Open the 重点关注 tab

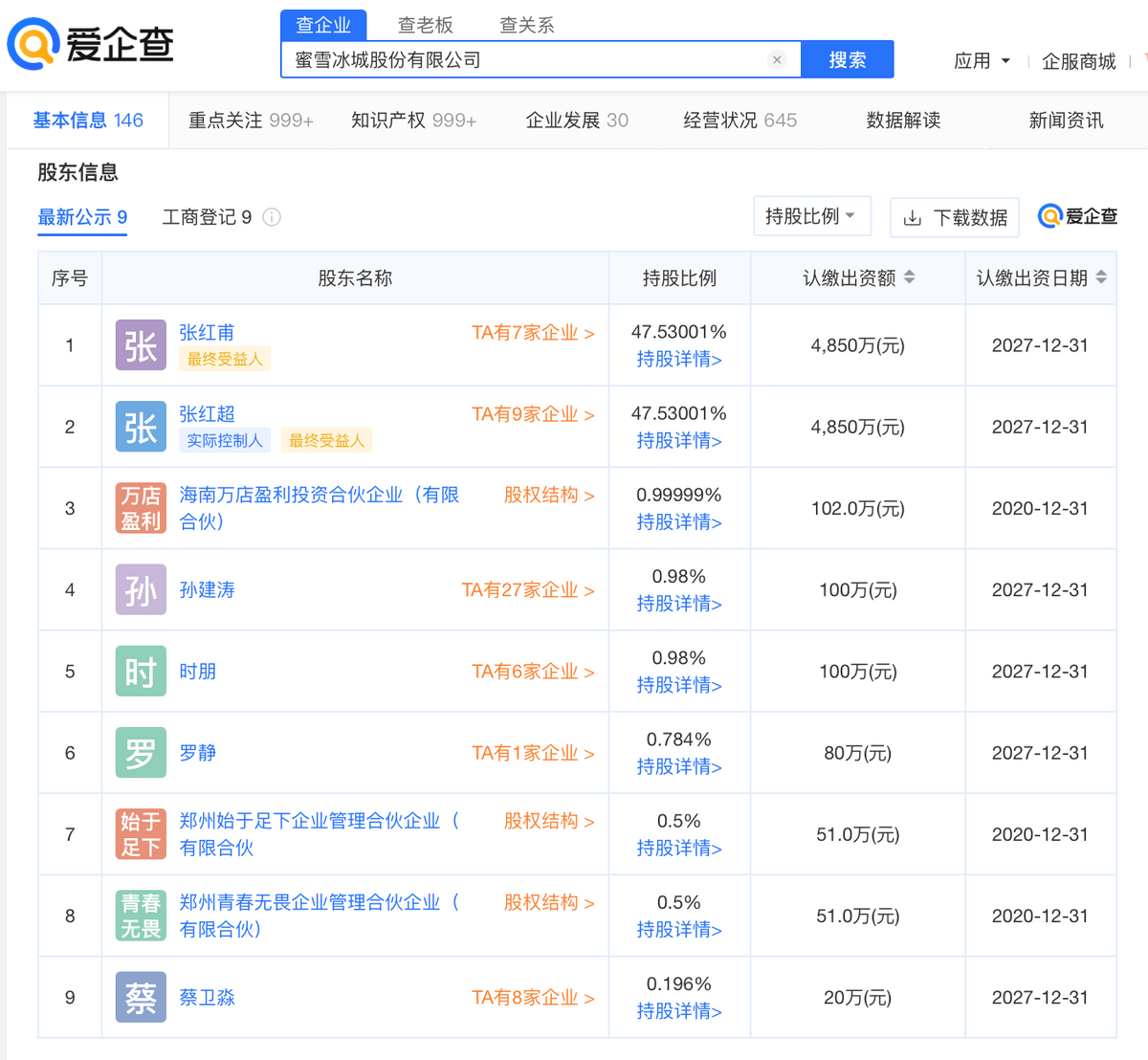coord(251,121)
